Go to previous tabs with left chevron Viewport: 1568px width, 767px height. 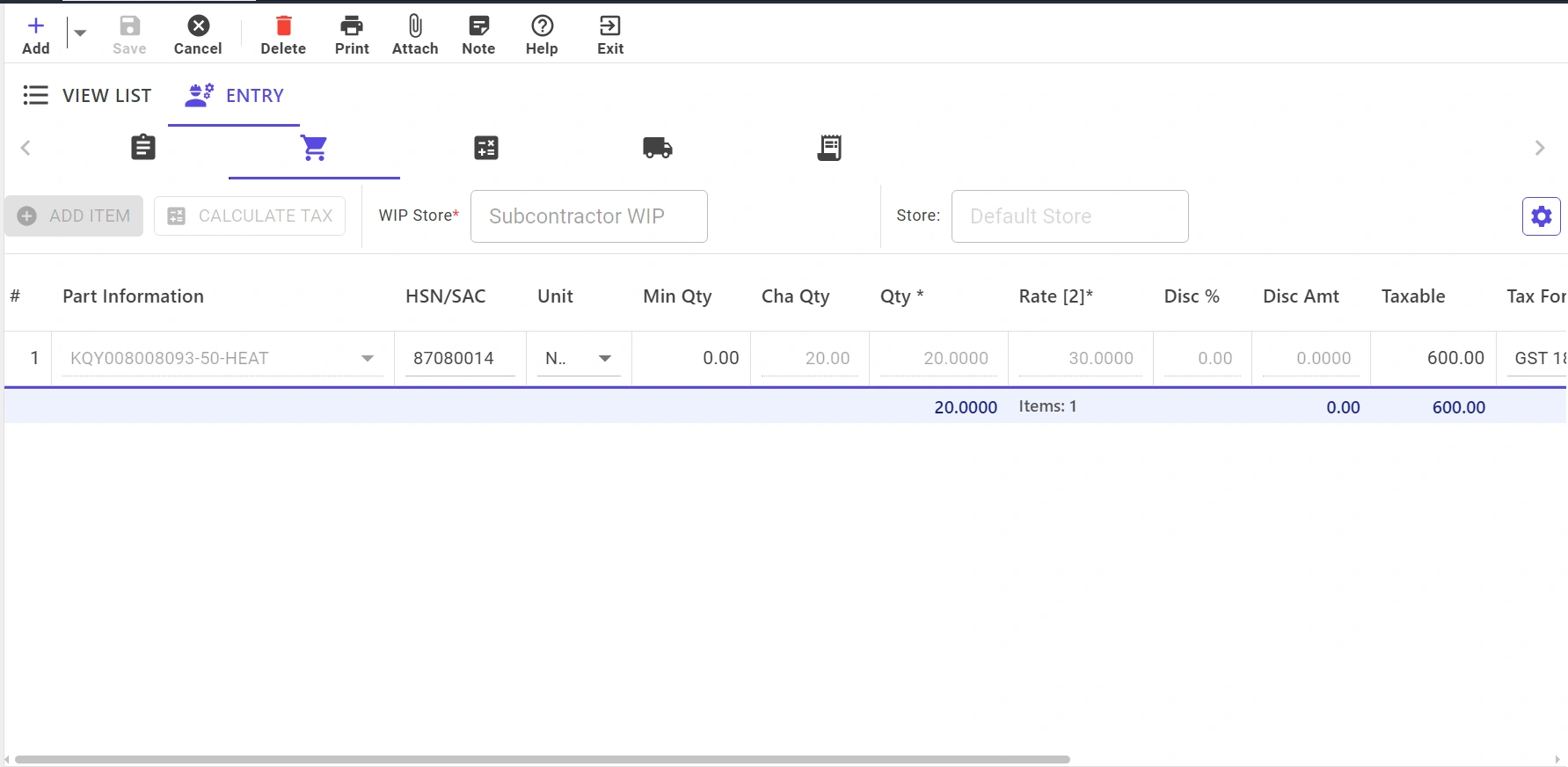tap(26, 148)
